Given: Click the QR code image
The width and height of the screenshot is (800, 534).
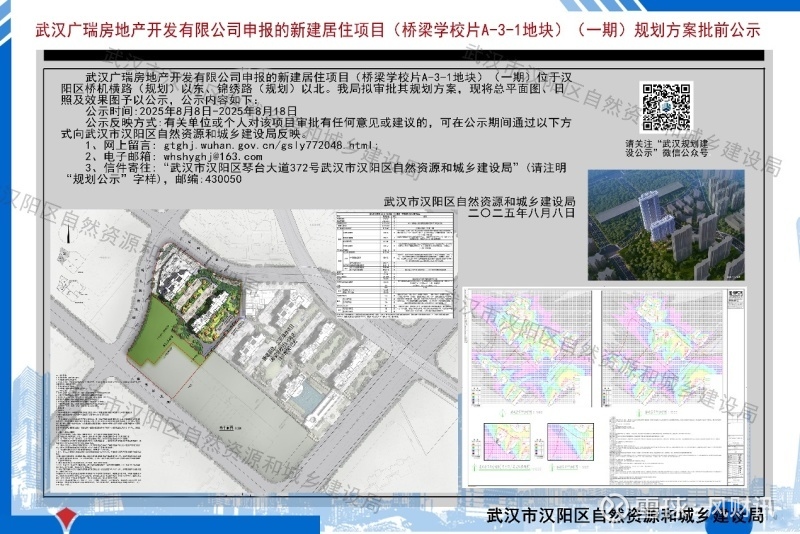Looking at the screenshot, I should tap(666, 107).
